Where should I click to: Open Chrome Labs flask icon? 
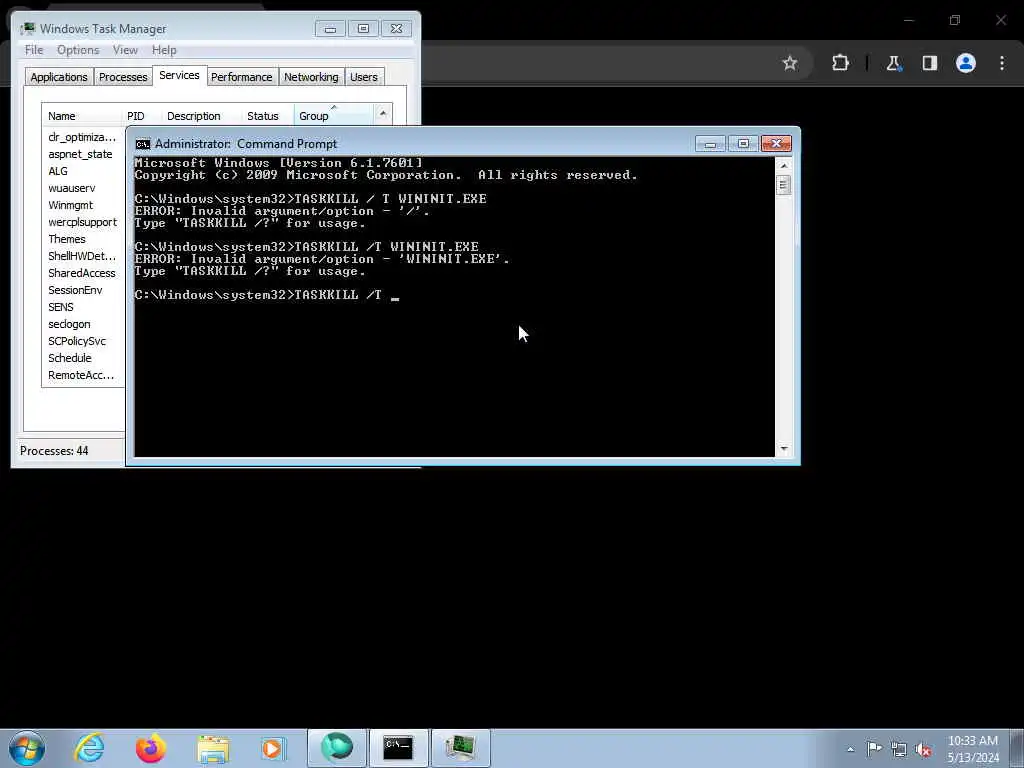[x=893, y=63]
